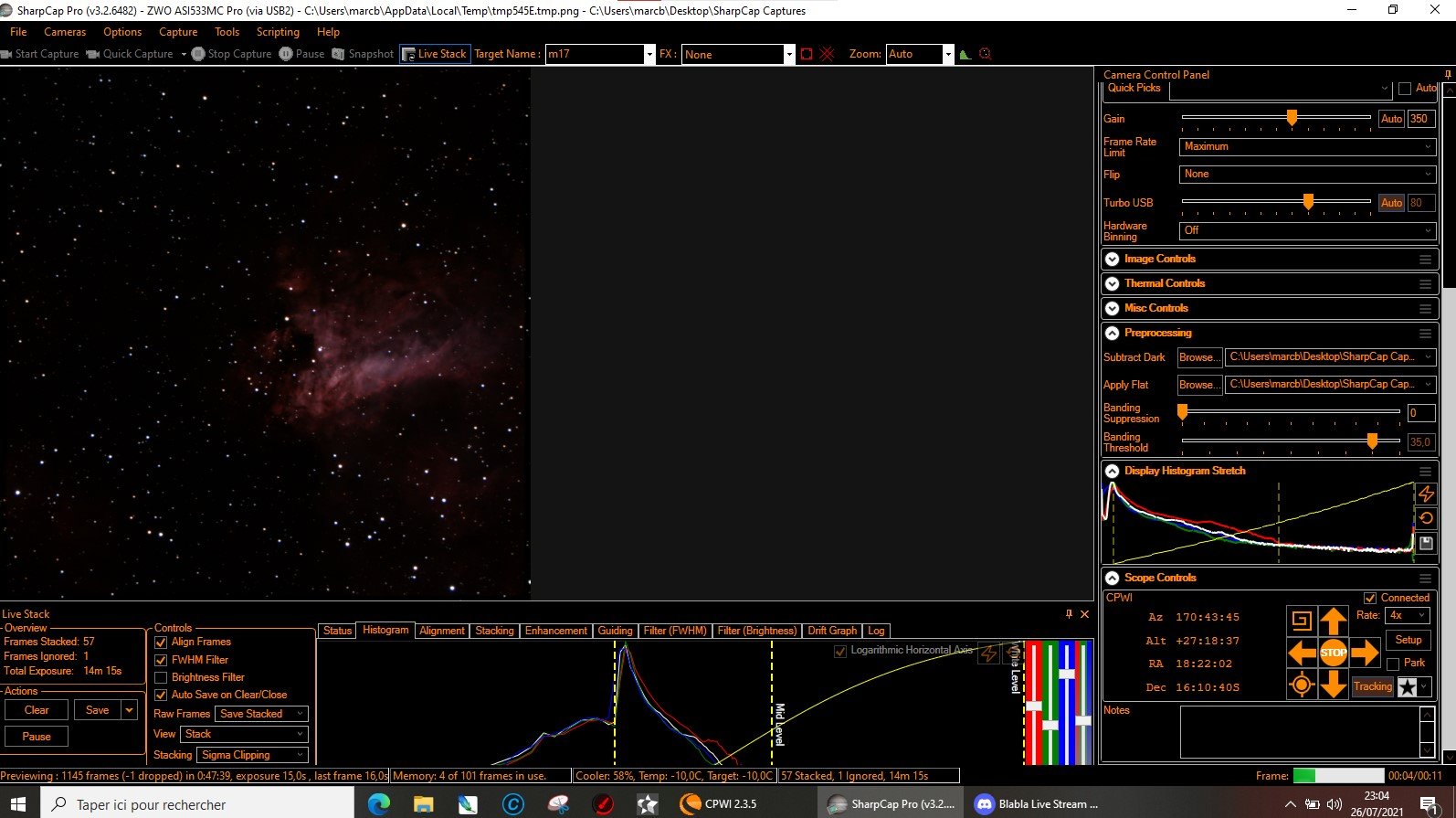1456x818 pixels.
Task: Switch to the Alignment tab
Action: coord(442,631)
